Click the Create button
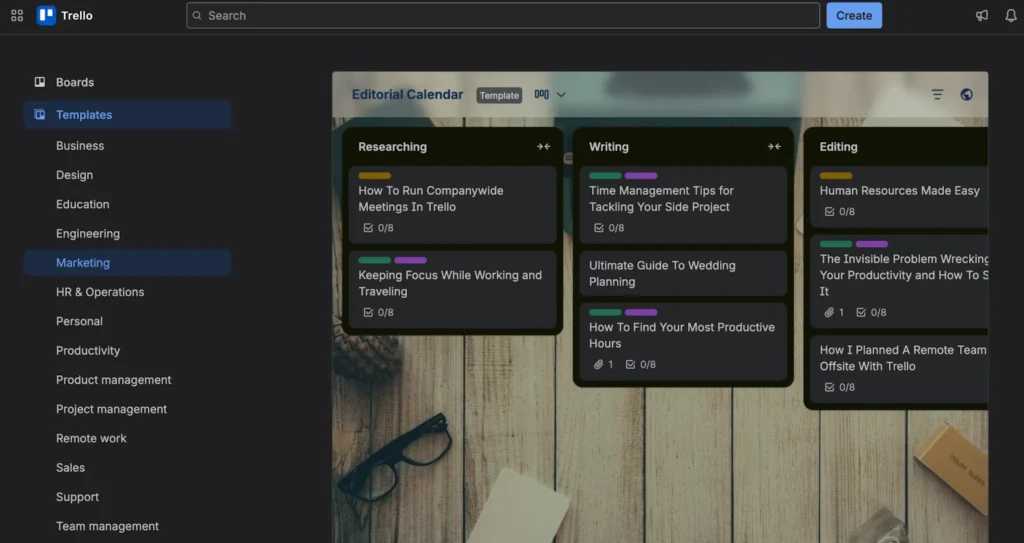Viewport: 1024px width, 543px height. pos(854,16)
